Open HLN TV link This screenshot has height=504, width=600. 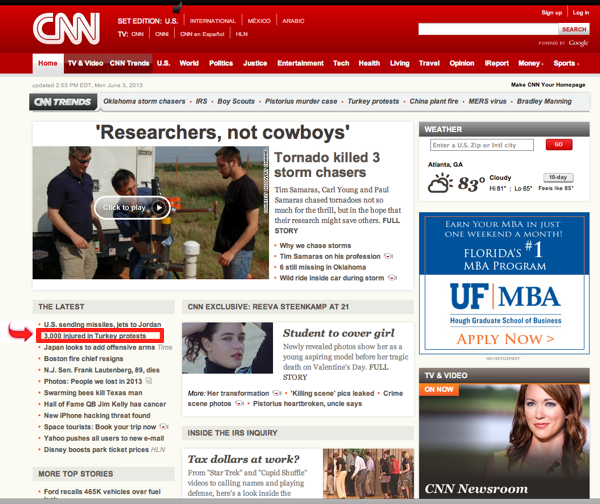click(x=241, y=34)
